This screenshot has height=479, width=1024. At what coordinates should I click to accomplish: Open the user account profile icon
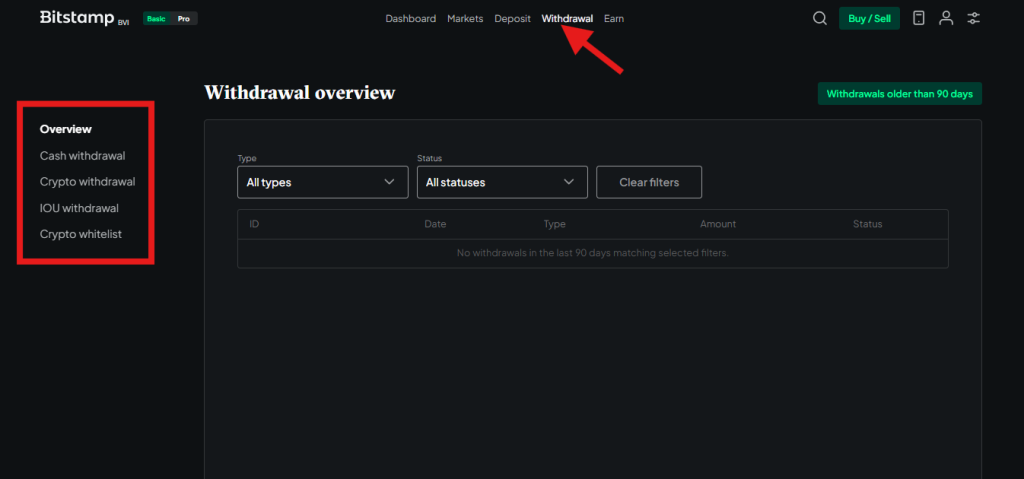click(x=946, y=18)
